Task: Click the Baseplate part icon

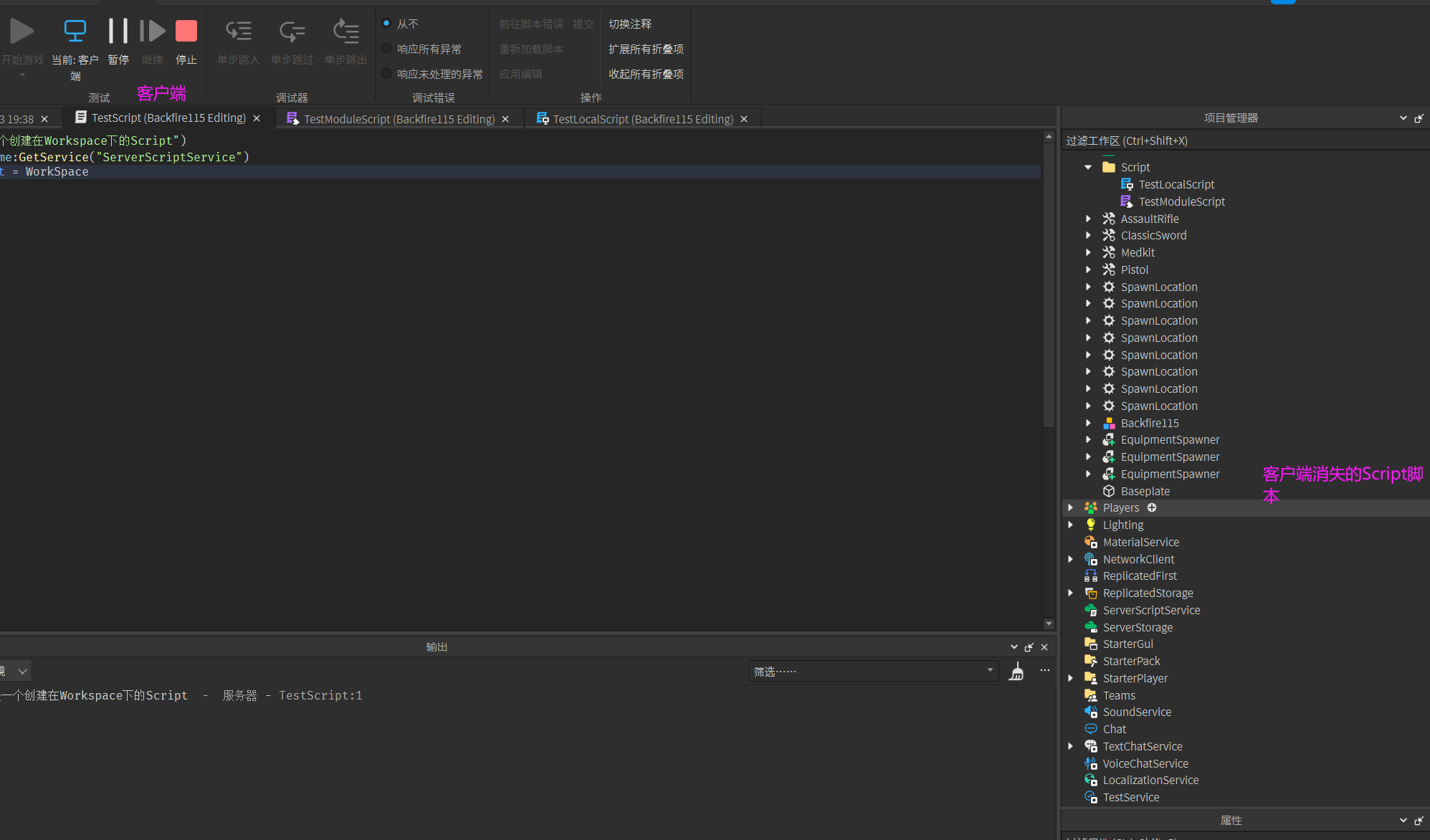Action: point(1109,491)
